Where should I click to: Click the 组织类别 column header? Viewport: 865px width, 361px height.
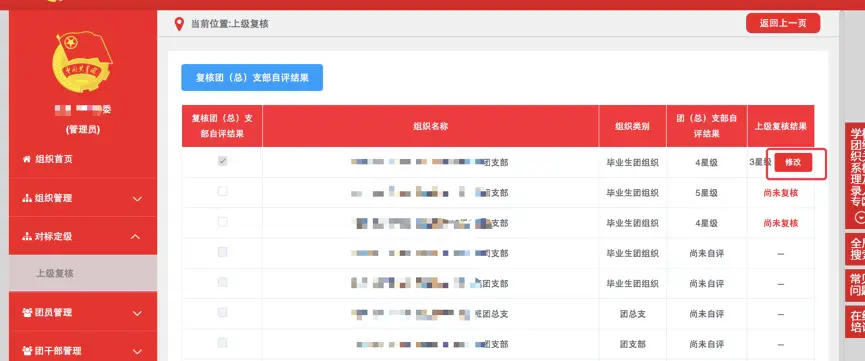pyautogui.click(x=632, y=126)
